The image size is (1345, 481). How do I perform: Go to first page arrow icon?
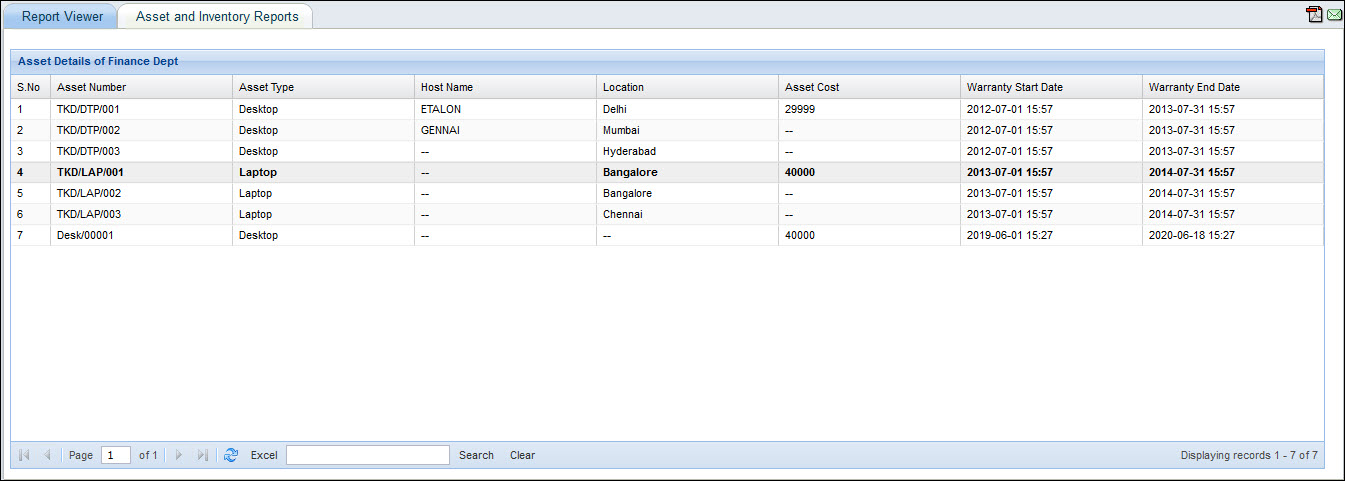click(24, 455)
